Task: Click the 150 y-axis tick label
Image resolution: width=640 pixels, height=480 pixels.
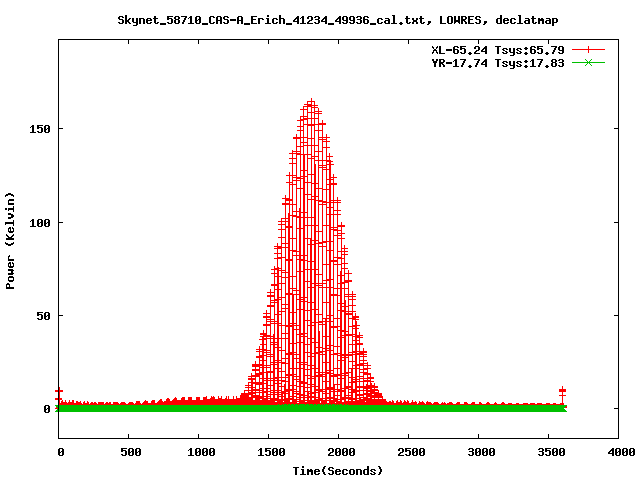Action: click(40, 129)
